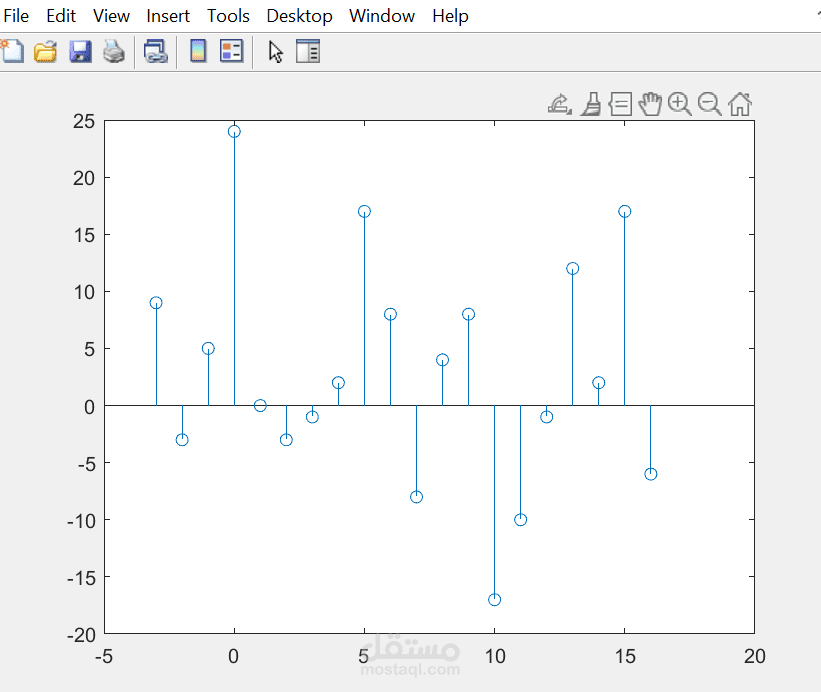This screenshot has height=692, width=821.
Task: Click the zero-valued marker at x=1
Action: (x=260, y=405)
